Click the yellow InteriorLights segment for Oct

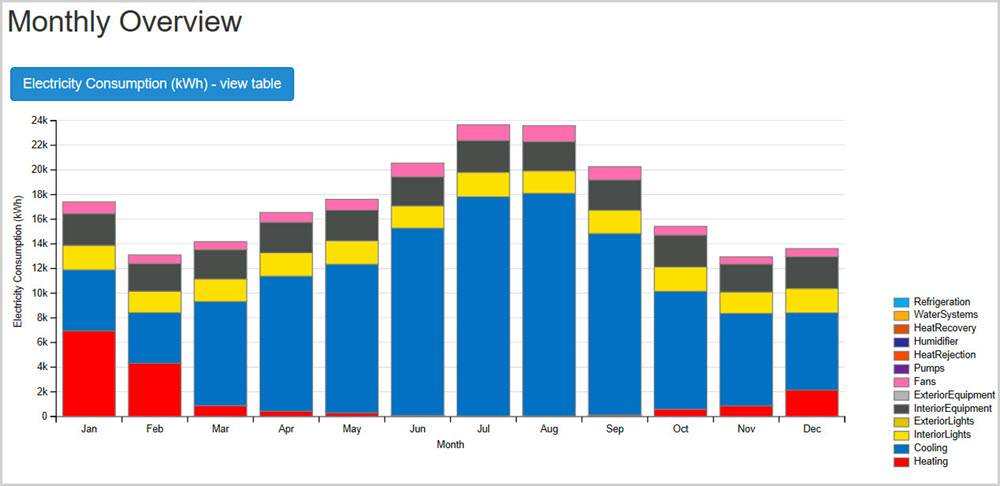coord(680,279)
